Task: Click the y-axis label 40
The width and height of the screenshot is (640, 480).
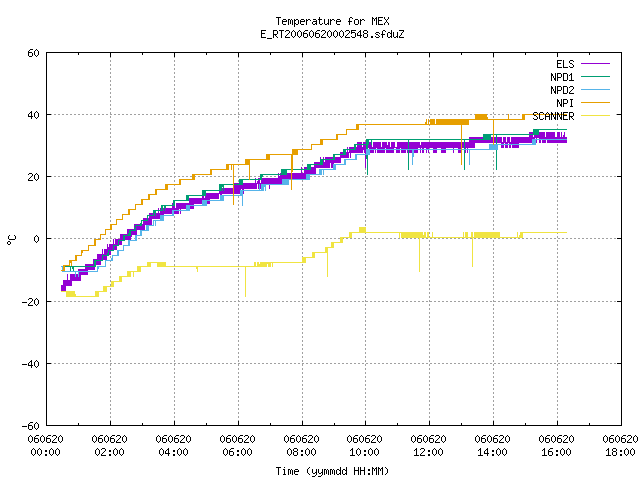Action: click(33, 116)
